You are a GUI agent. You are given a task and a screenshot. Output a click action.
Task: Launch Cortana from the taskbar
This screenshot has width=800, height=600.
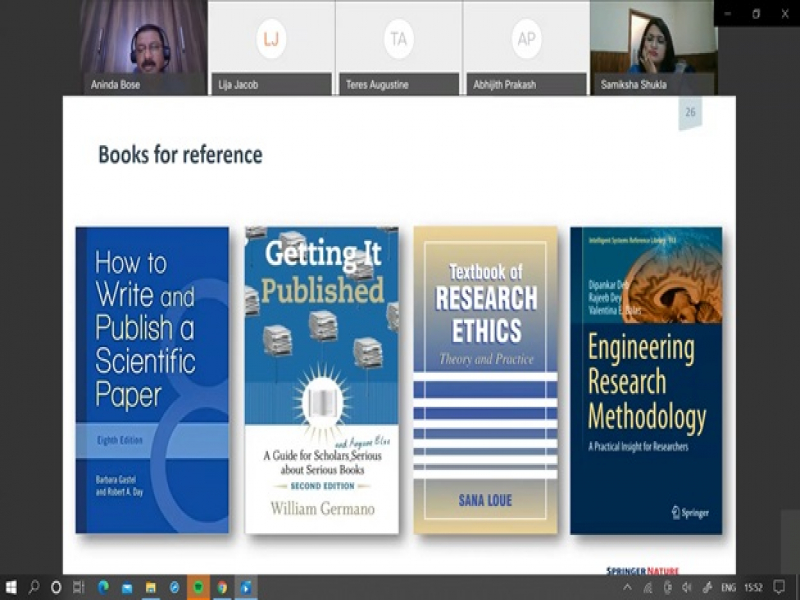pos(56,587)
